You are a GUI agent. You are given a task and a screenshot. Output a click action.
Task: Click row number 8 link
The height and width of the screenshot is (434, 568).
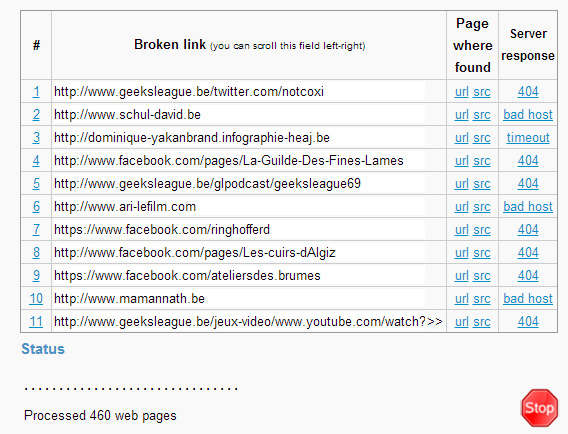pyautogui.click(x=36, y=253)
